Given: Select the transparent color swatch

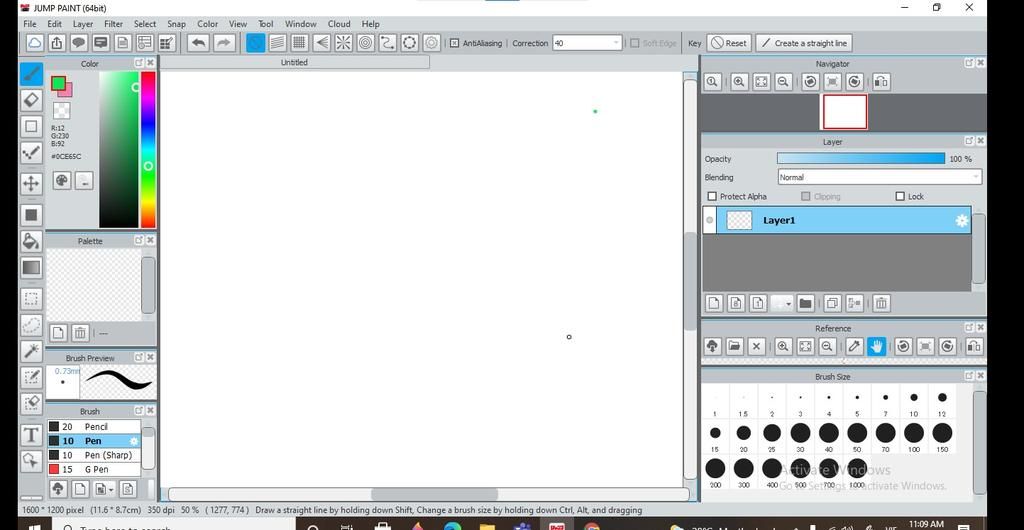Looking at the screenshot, I should click(x=61, y=110).
